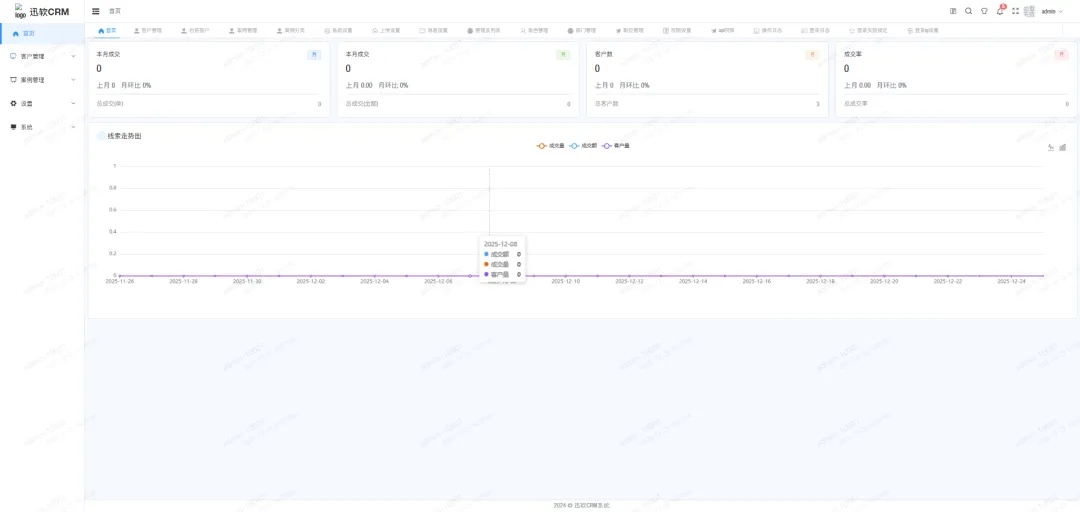
Task: Enter fullscreen mode via the header icon
Action: pyautogui.click(x=1015, y=11)
